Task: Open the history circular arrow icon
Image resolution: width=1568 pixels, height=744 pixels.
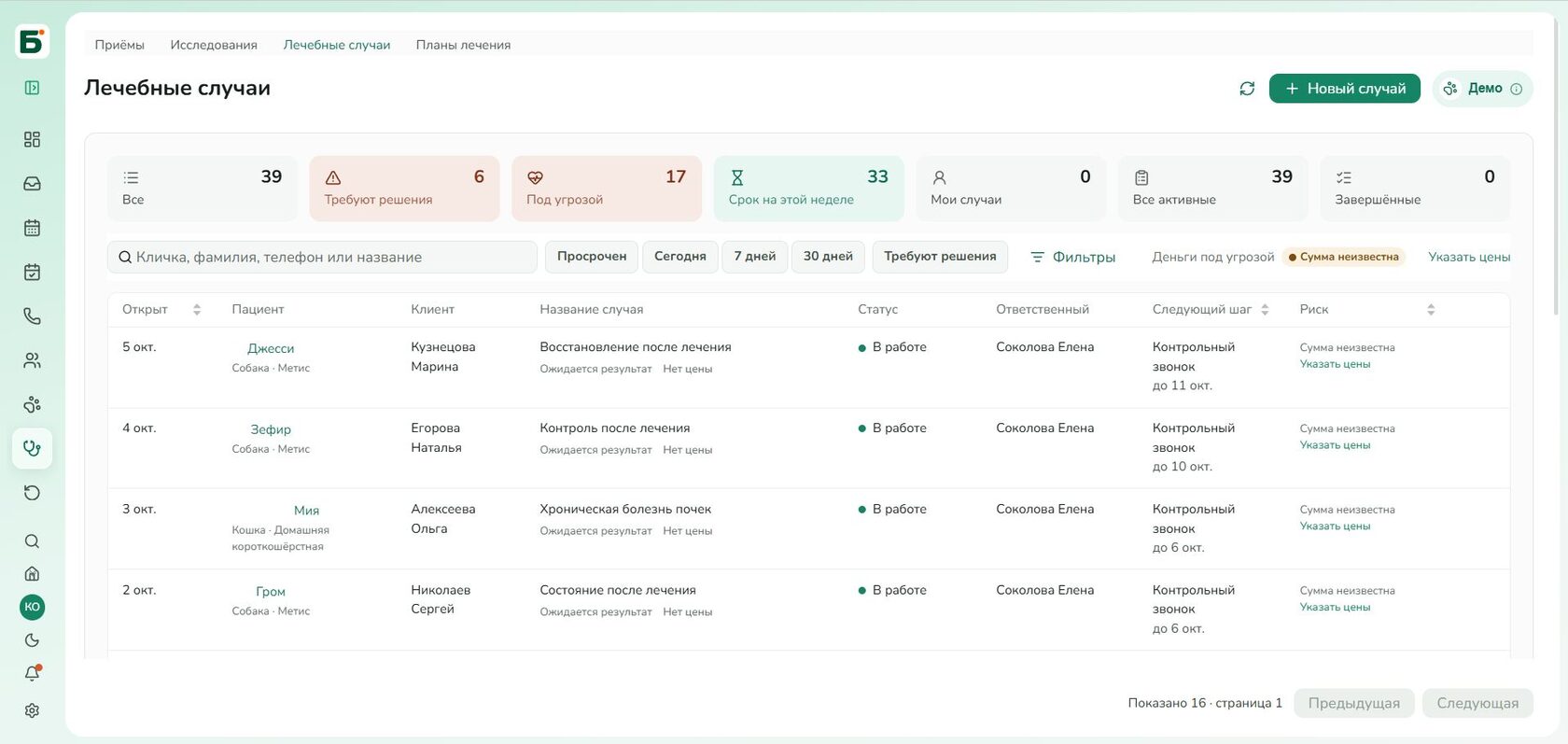Action: pos(32,493)
